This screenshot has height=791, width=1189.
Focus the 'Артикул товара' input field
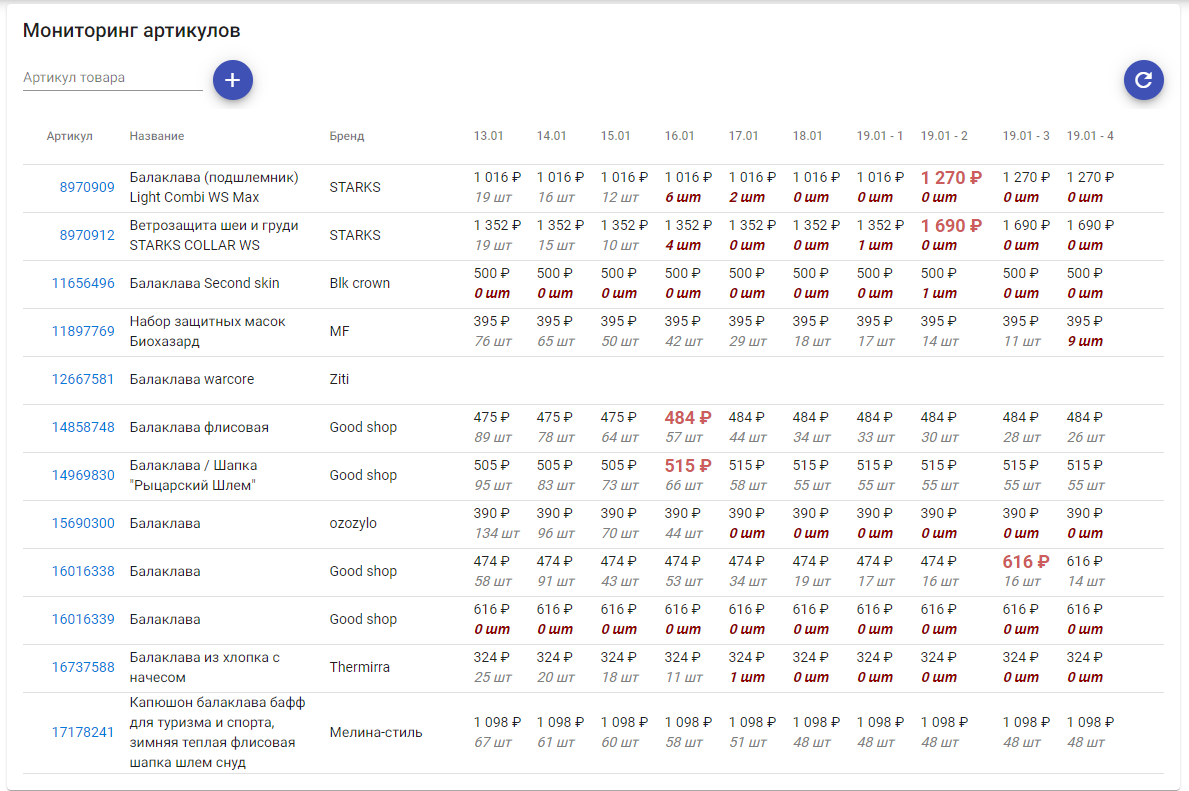pyautogui.click(x=112, y=78)
